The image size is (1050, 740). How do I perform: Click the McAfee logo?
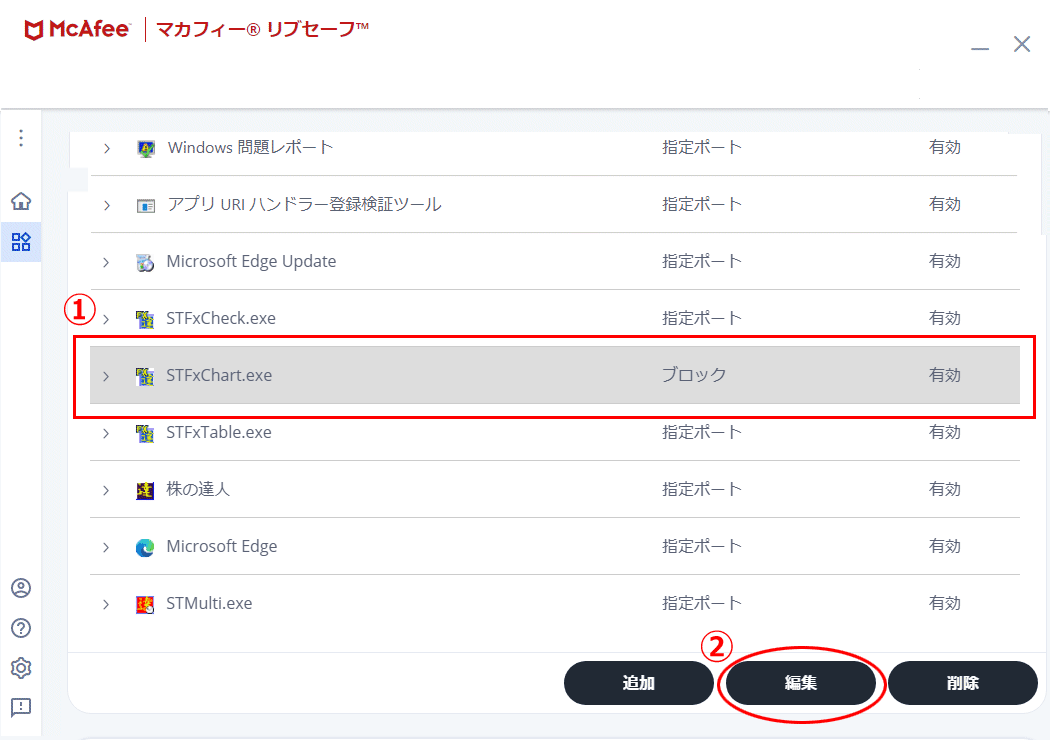point(76,29)
